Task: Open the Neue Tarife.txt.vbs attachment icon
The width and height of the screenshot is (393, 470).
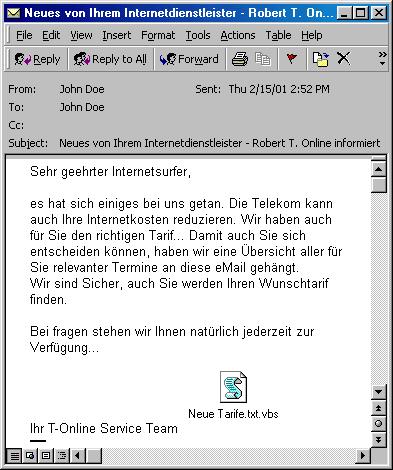Action: coord(233,387)
